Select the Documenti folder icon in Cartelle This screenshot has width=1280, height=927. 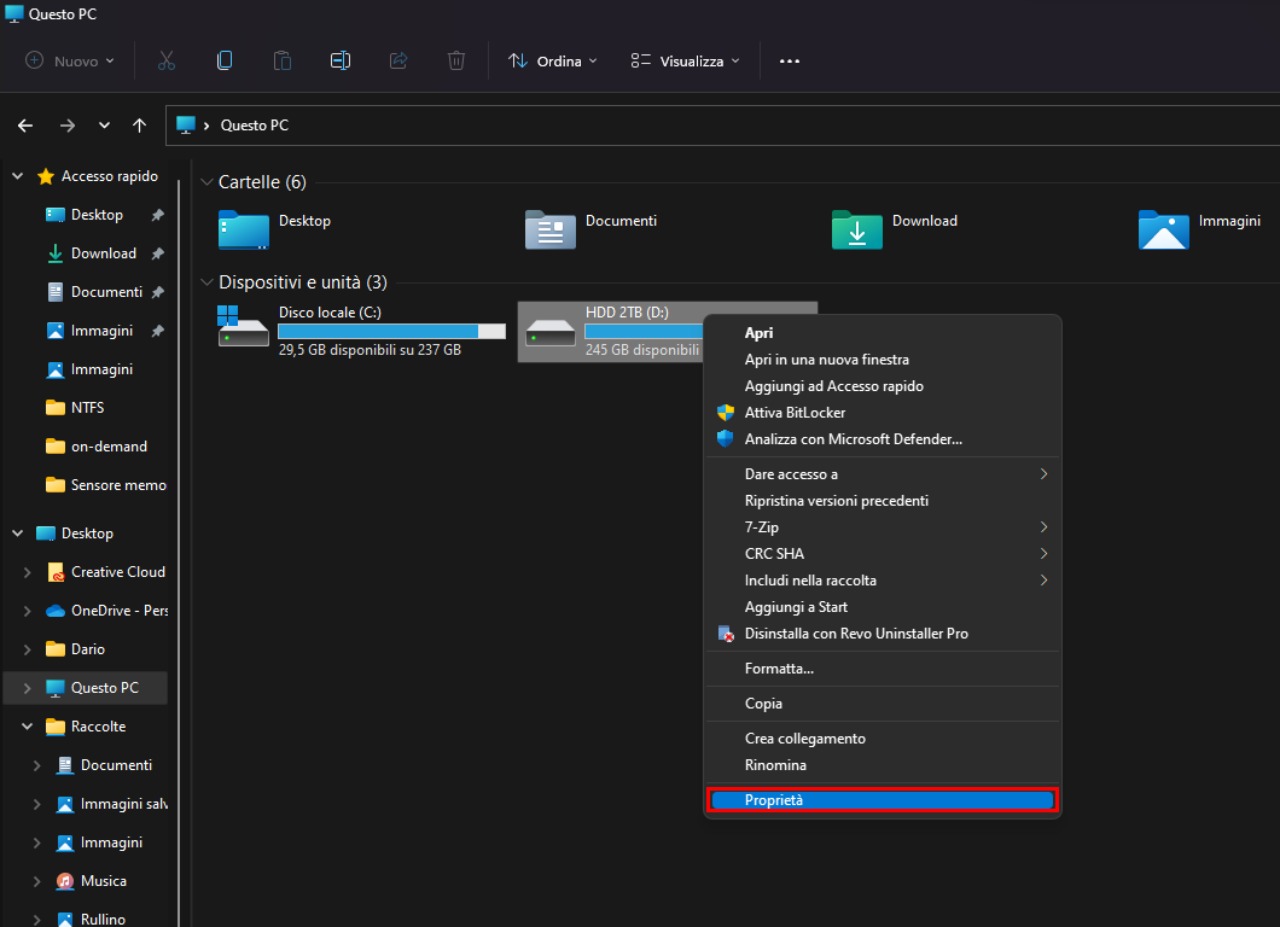pyautogui.click(x=550, y=230)
